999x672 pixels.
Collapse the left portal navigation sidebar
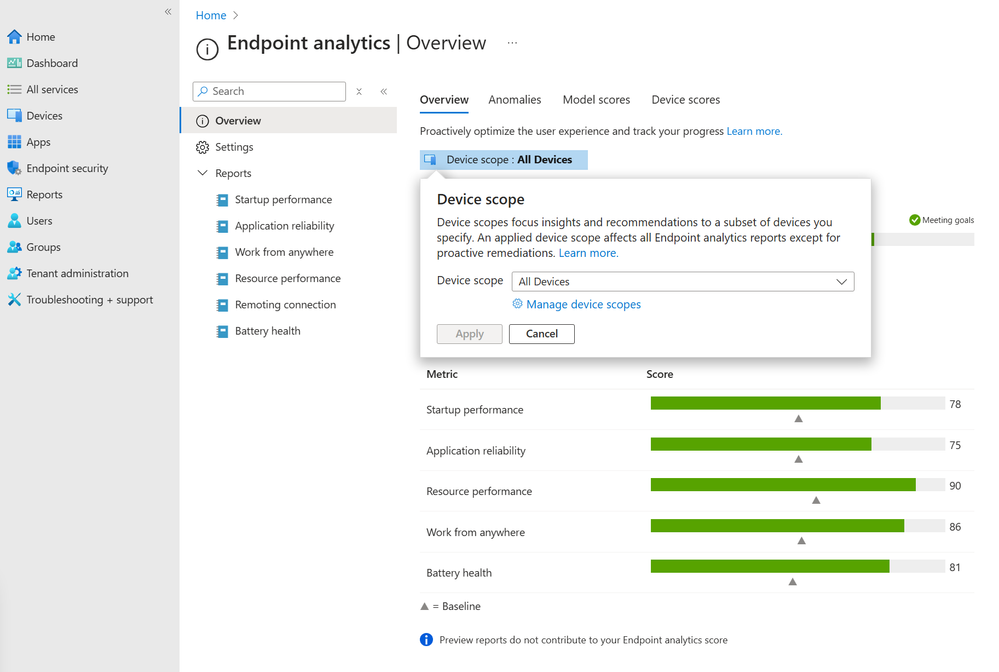click(x=168, y=11)
